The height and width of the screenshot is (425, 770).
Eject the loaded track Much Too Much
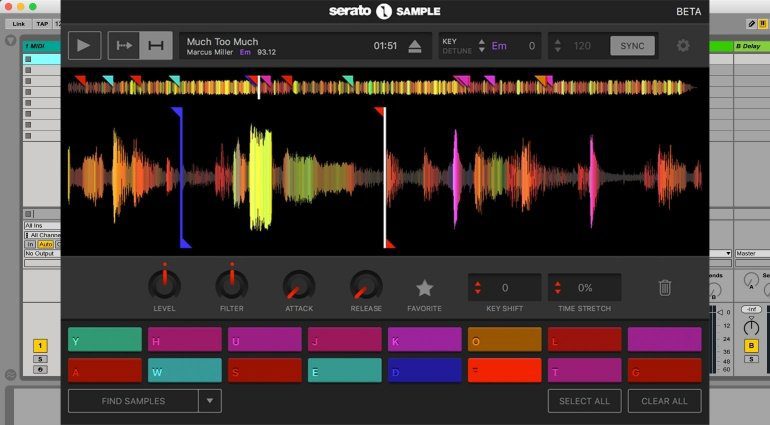(x=415, y=46)
